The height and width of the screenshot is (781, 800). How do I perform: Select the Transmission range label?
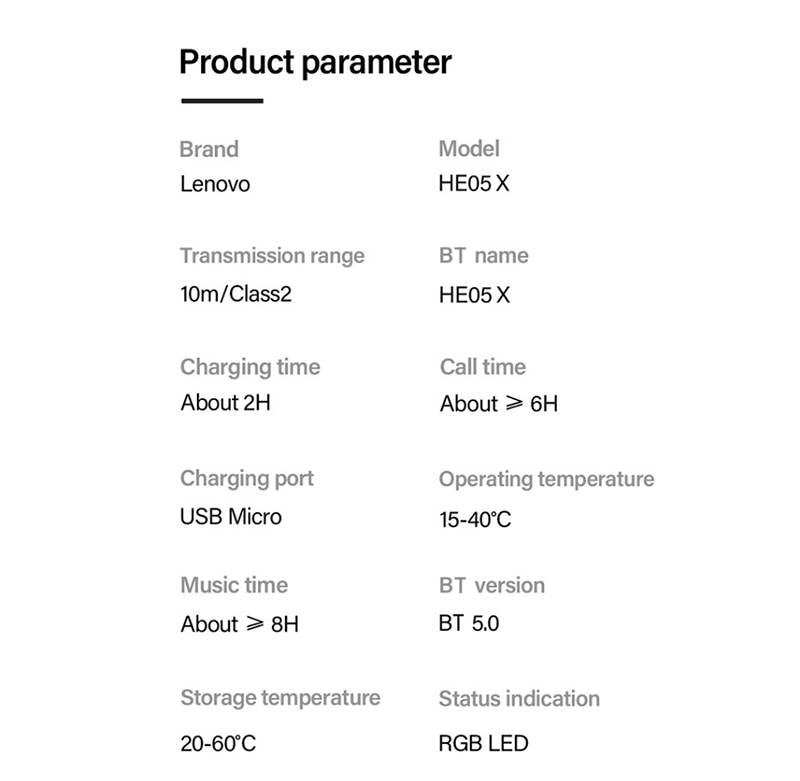tap(272, 256)
